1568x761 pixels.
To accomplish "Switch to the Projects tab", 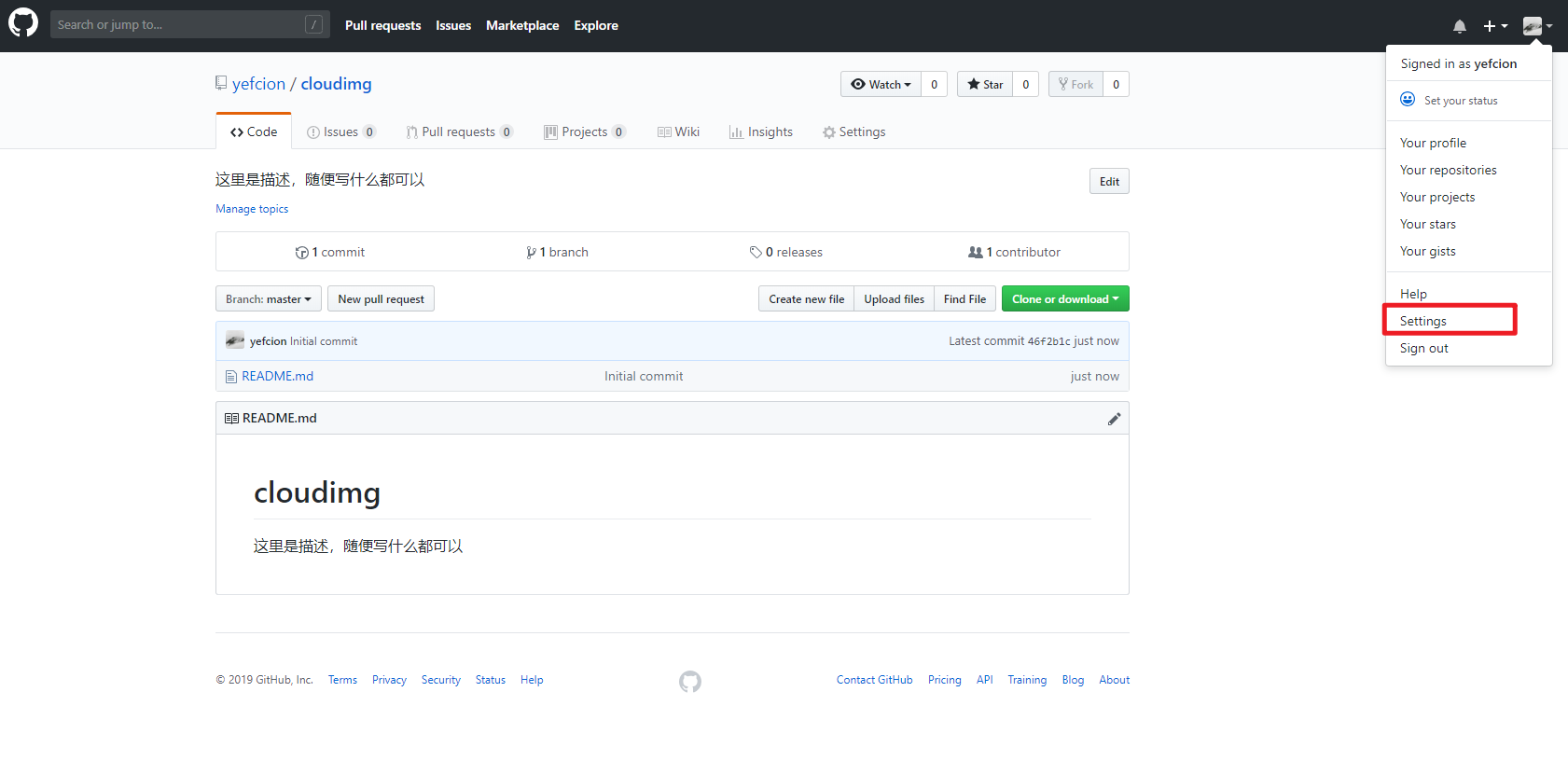I will 585,131.
